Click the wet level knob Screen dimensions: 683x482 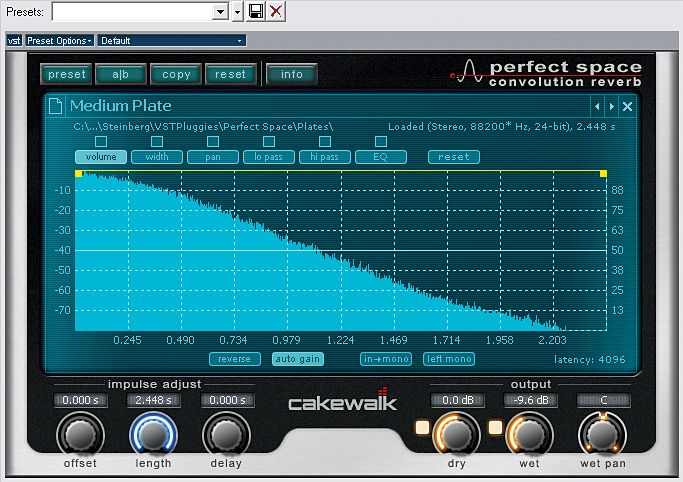pos(529,435)
